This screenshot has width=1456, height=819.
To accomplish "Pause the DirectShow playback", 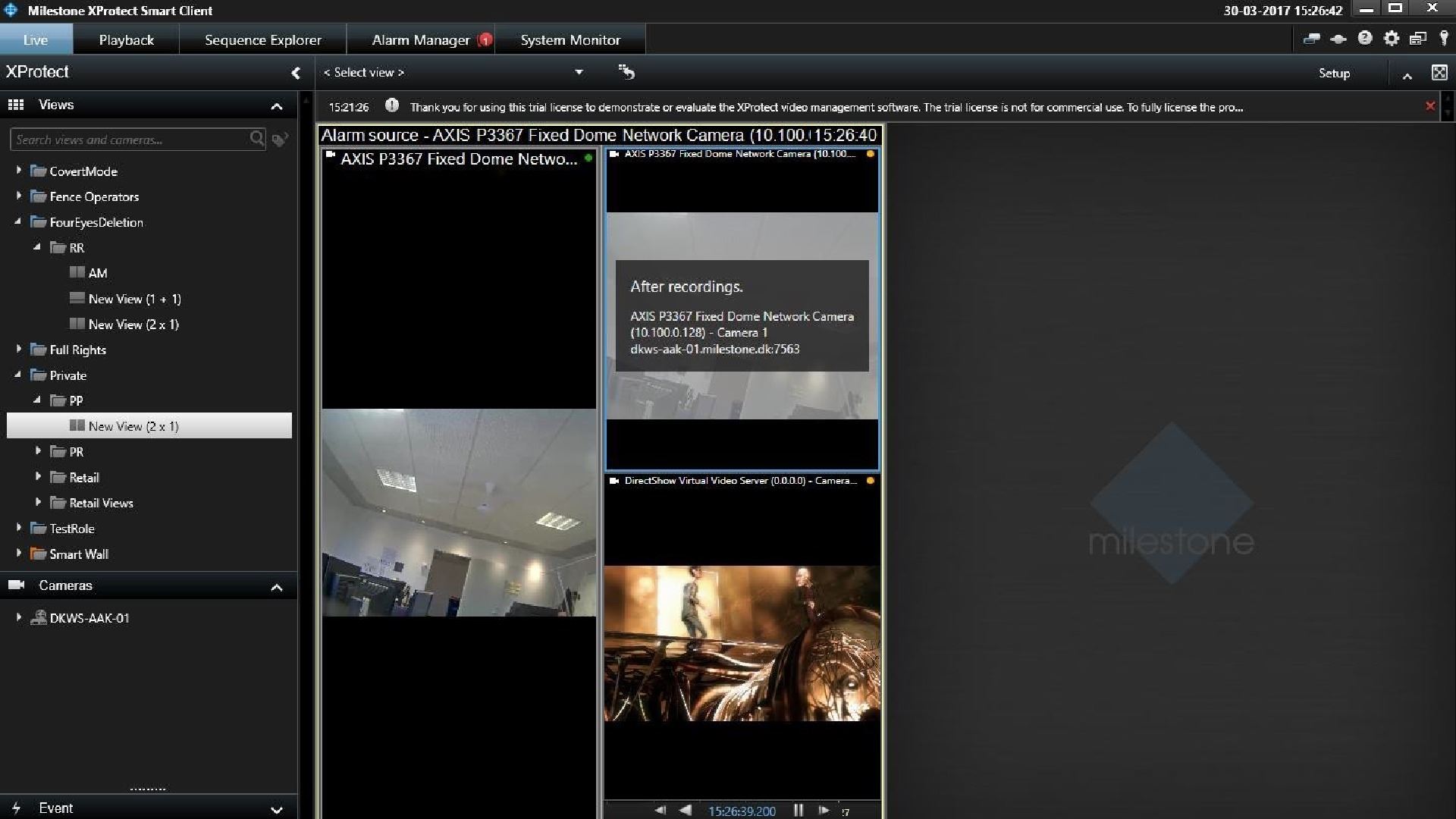I will point(799,810).
